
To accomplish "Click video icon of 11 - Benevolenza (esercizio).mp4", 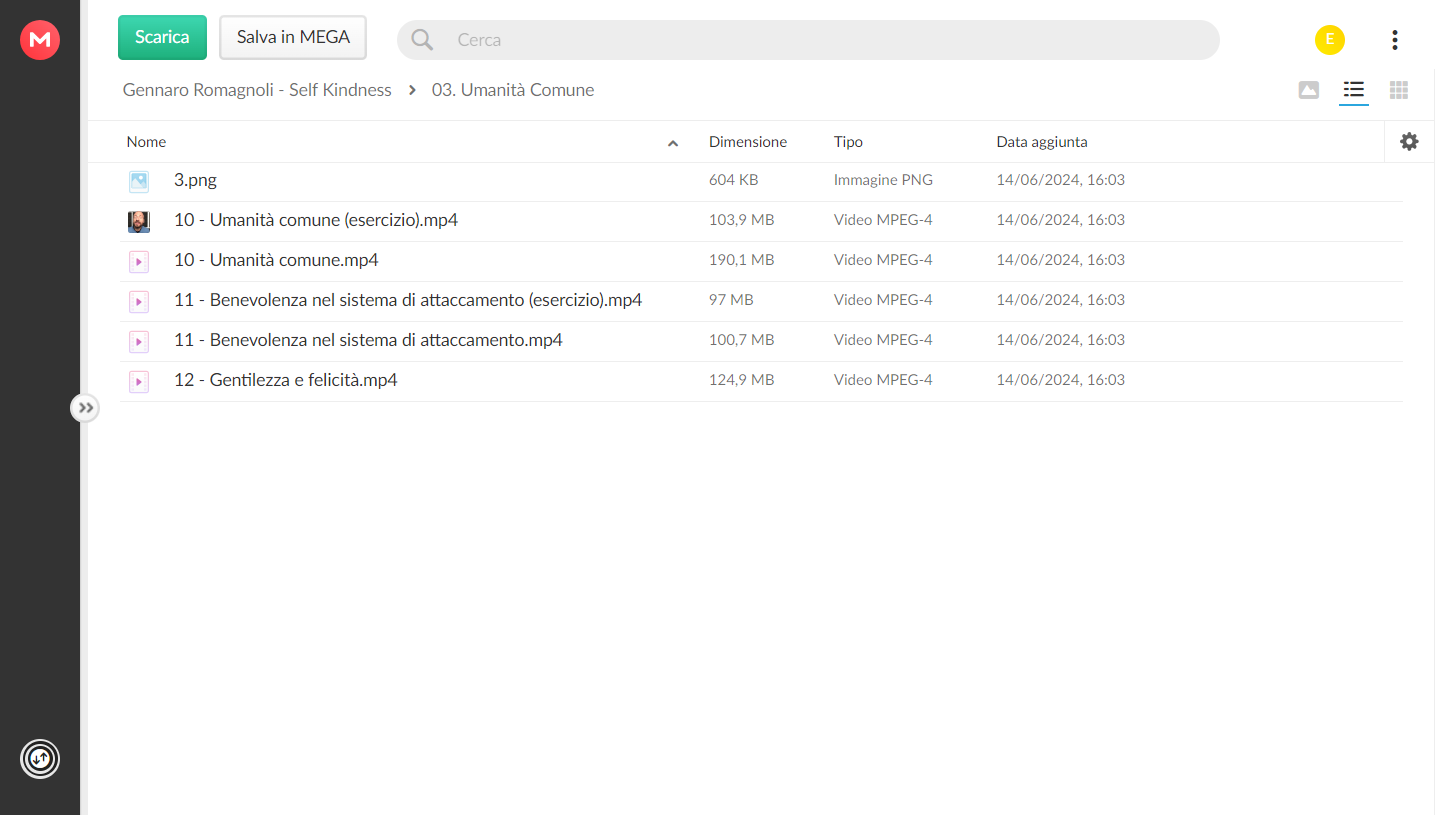I will [138, 301].
